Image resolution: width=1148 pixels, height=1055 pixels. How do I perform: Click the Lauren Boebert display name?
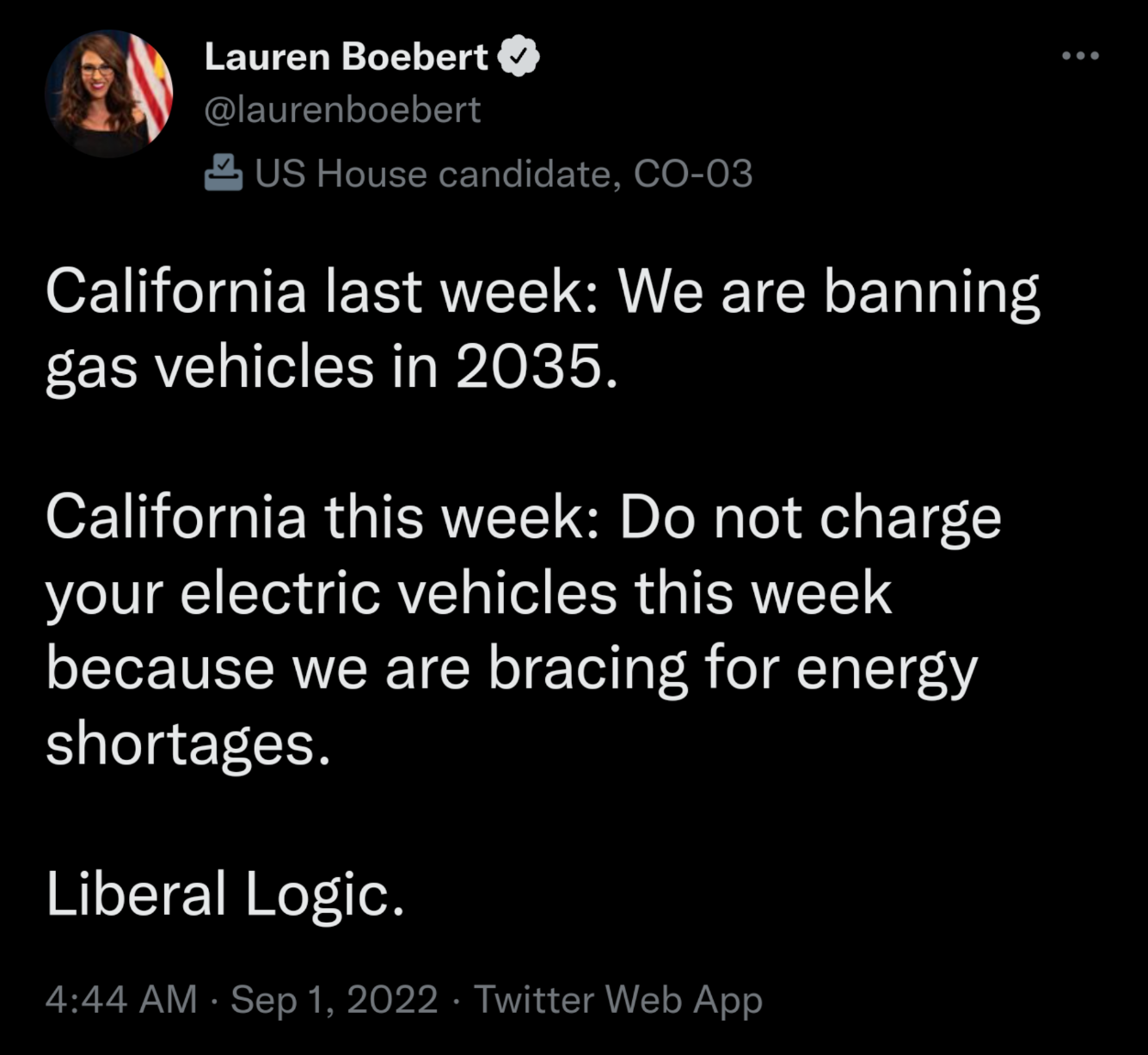(x=346, y=57)
